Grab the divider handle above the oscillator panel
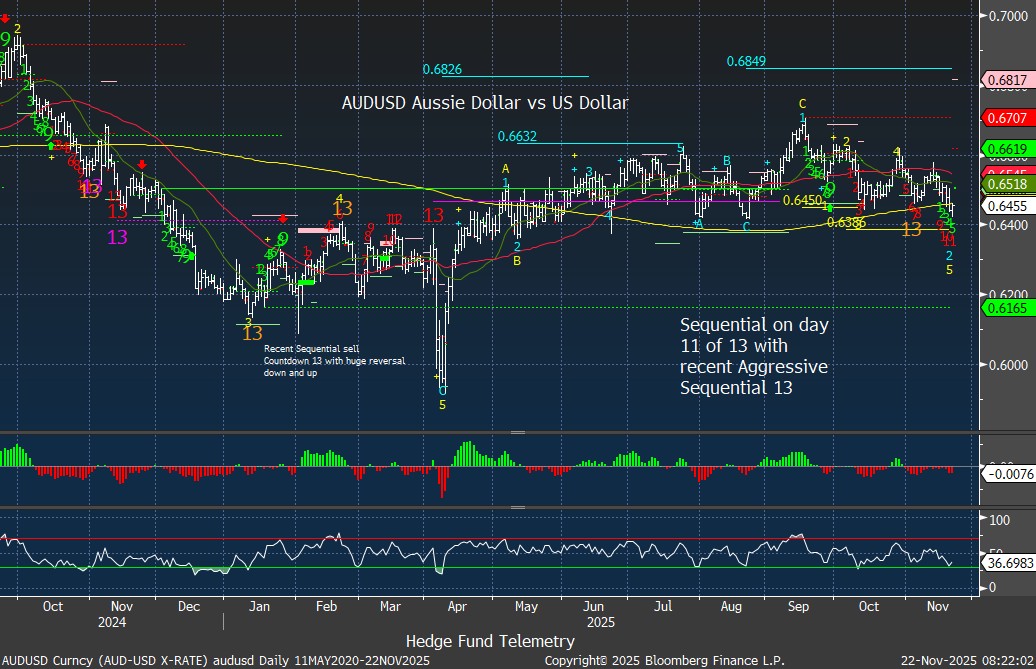The height and width of the screenshot is (669, 1036). (517, 432)
